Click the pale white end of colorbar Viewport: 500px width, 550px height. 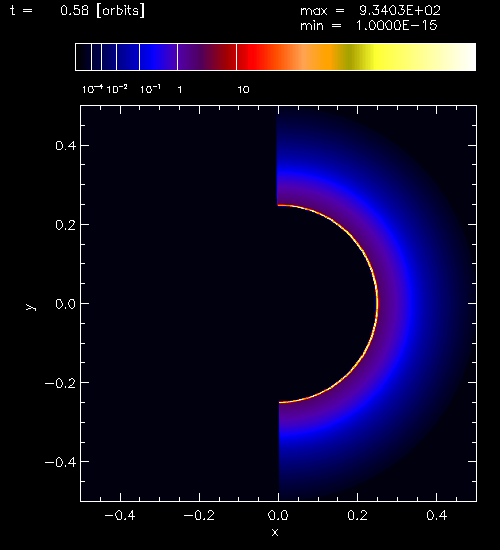tap(460, 57)
